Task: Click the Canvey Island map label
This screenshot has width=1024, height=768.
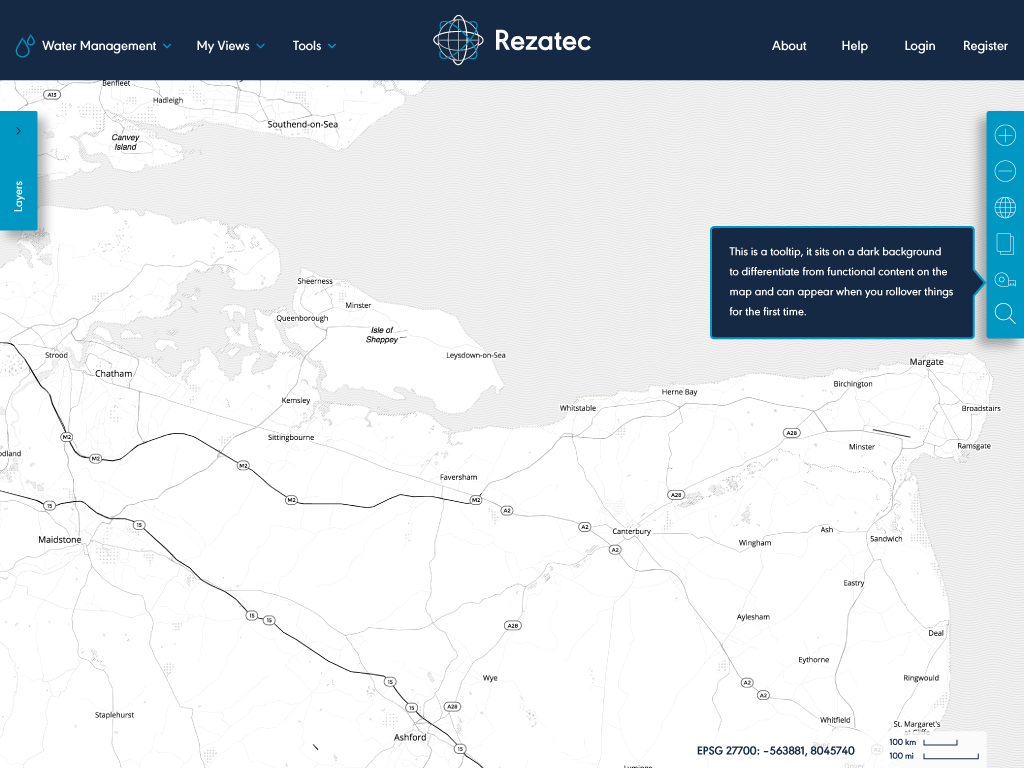Action: tap(125, 142)
